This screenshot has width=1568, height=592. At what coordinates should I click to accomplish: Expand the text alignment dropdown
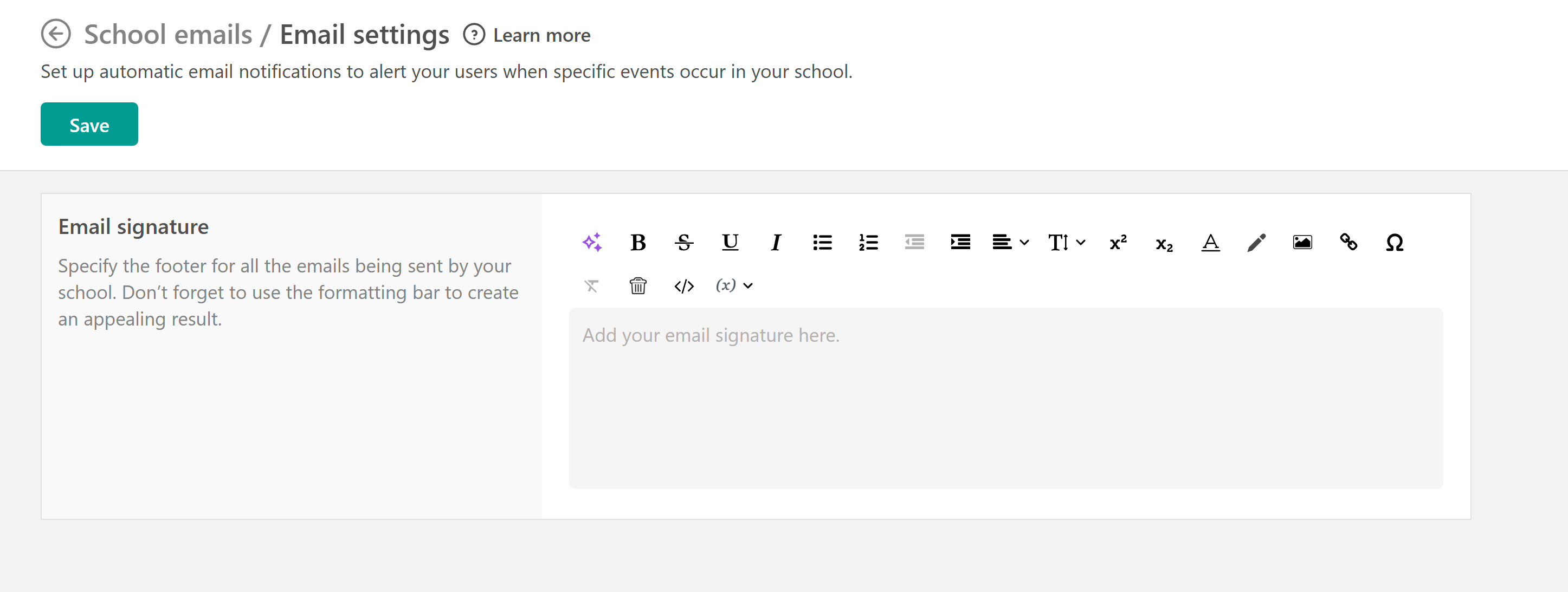tap(1010, 242)
